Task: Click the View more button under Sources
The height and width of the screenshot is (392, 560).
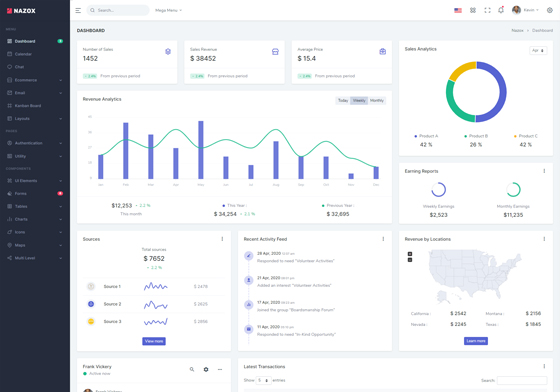Action: 154,341
